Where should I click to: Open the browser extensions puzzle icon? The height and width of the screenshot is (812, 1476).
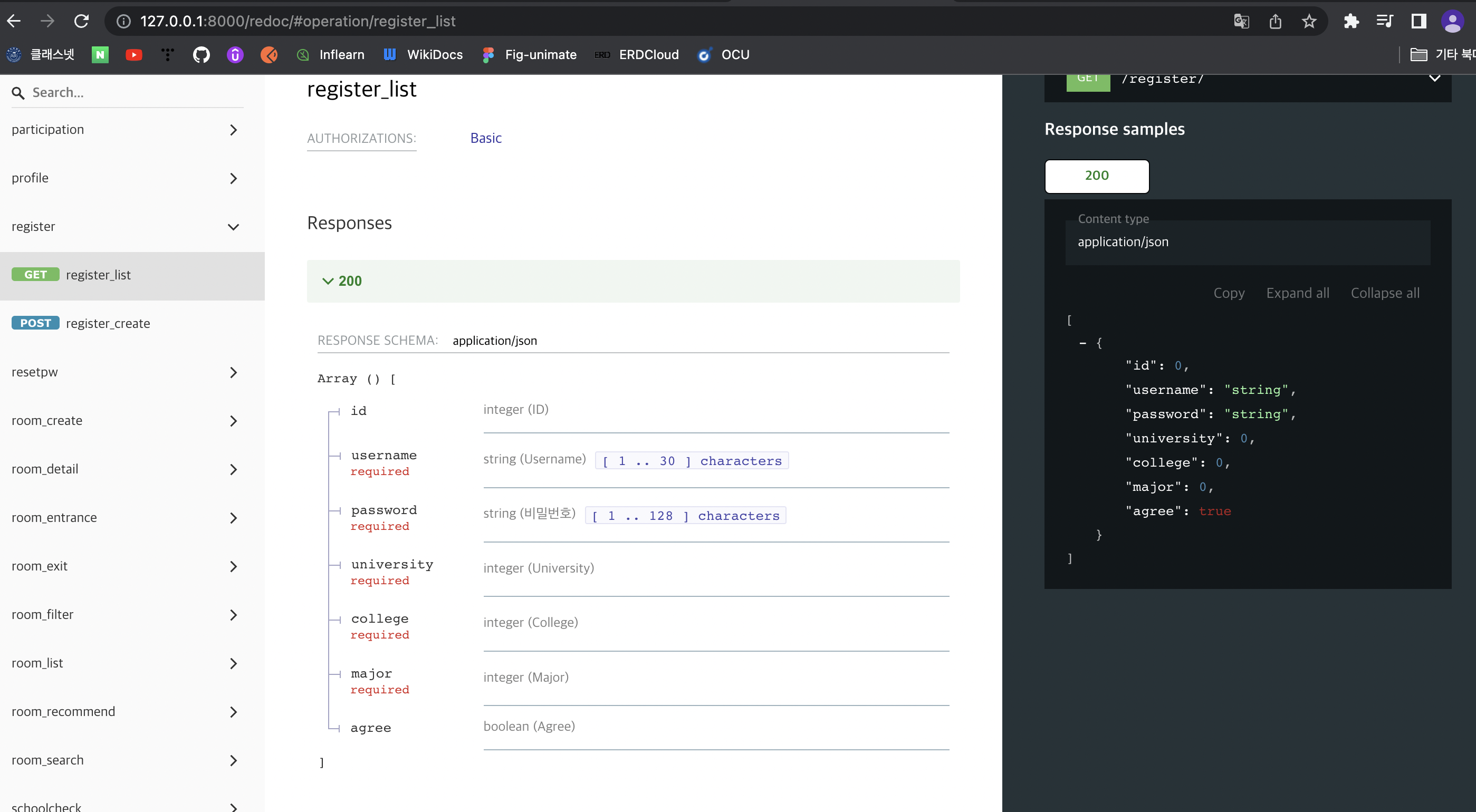click(1351, 21)
